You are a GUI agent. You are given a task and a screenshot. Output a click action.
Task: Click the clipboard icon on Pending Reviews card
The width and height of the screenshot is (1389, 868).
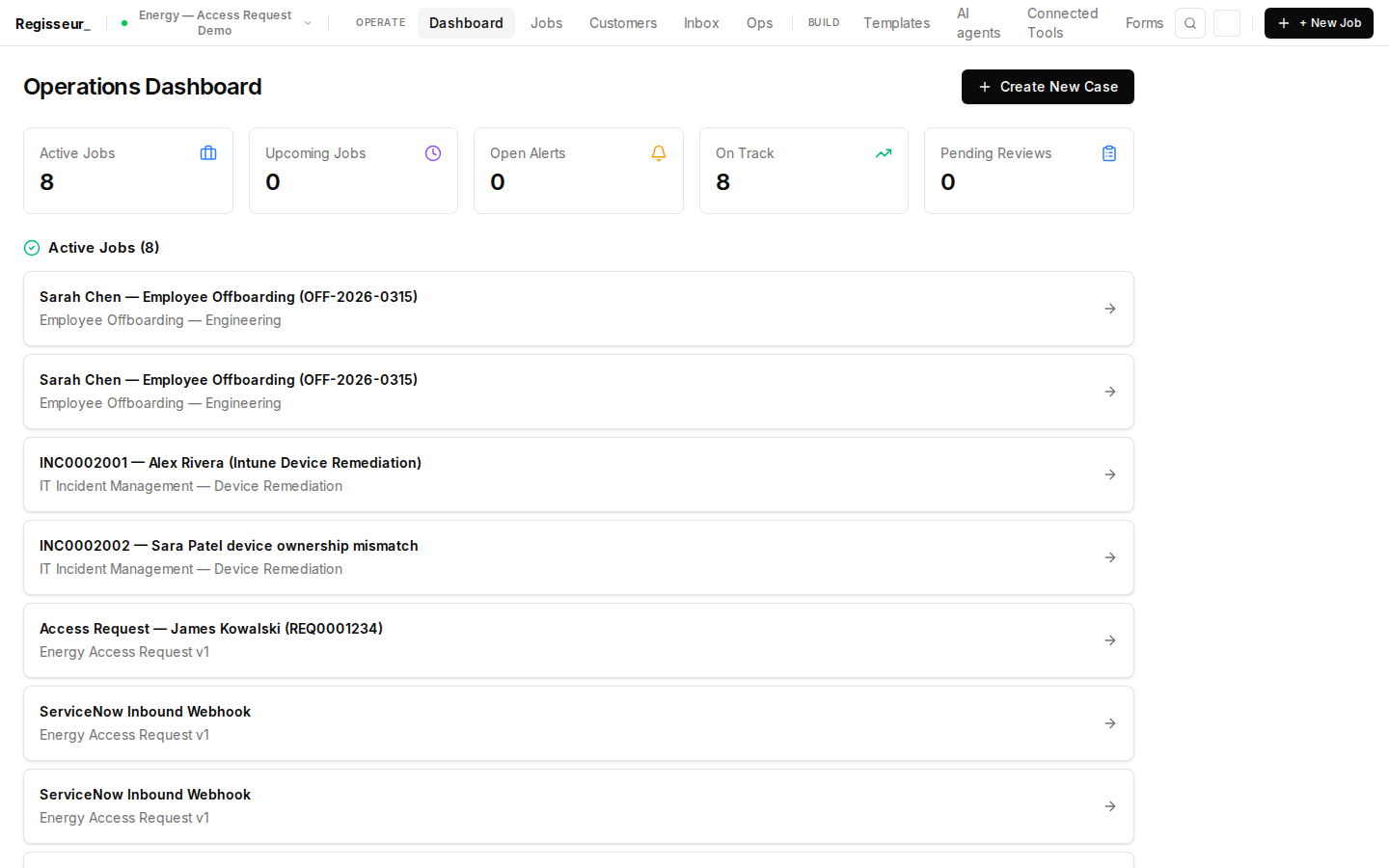pos(1109,153)
